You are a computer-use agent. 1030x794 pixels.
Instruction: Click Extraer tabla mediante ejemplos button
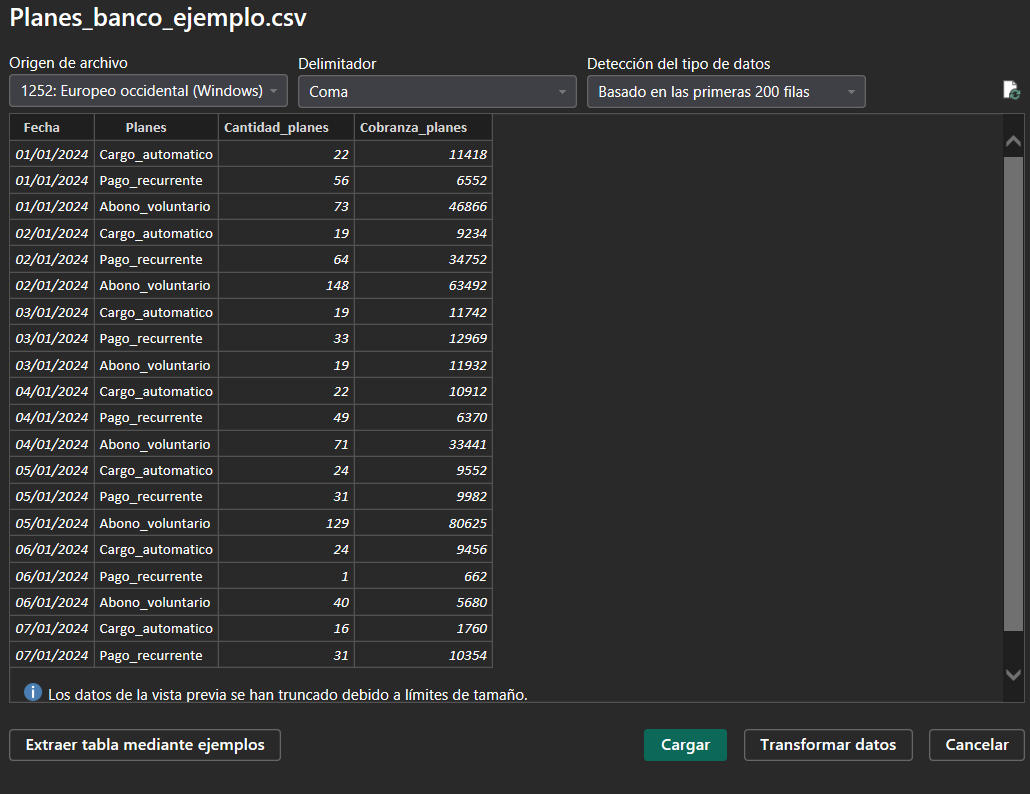[x=145, y=745]
